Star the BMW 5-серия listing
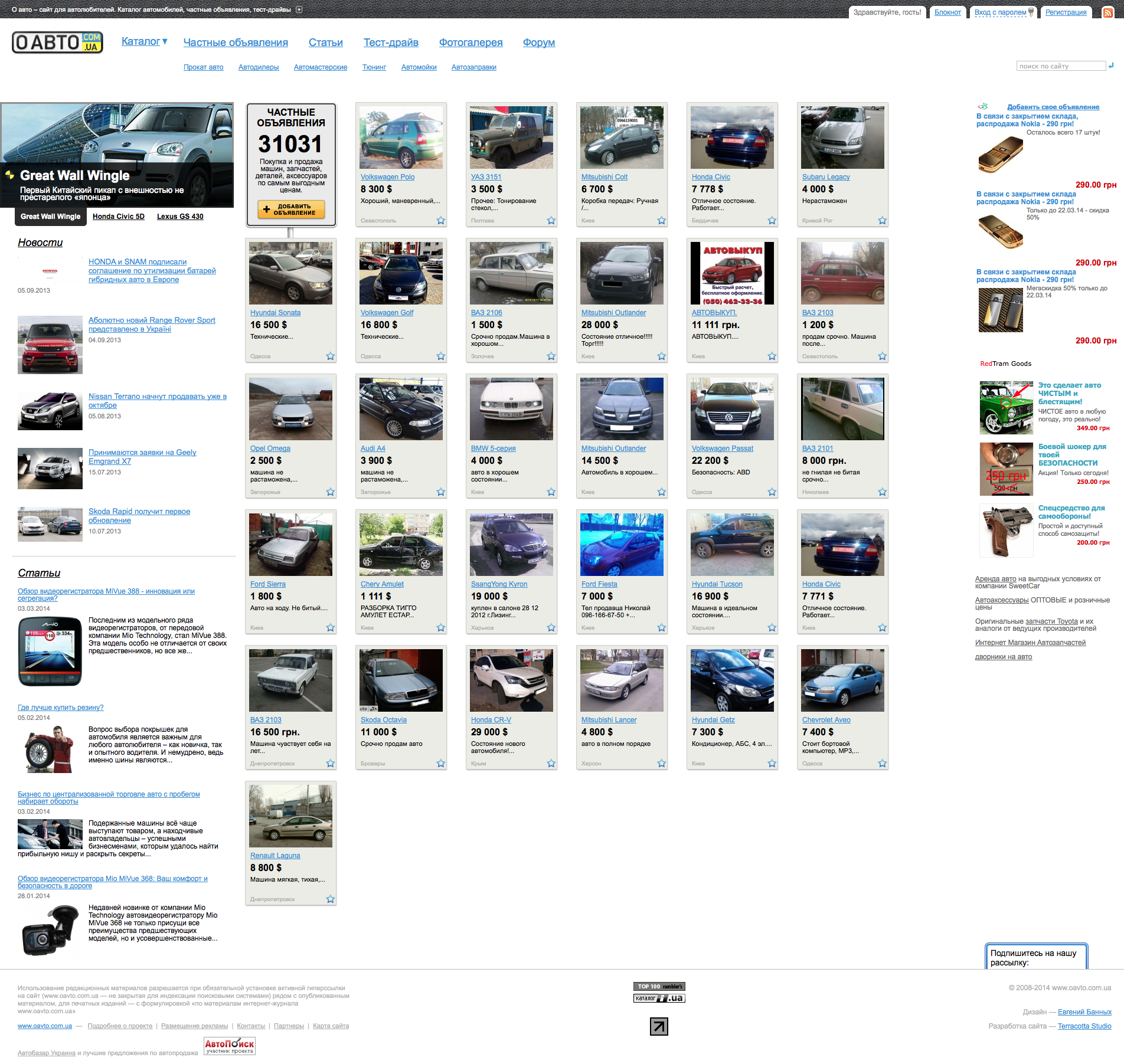The height and width of the screenshot is (1064, 1124). tap(551, 492)
